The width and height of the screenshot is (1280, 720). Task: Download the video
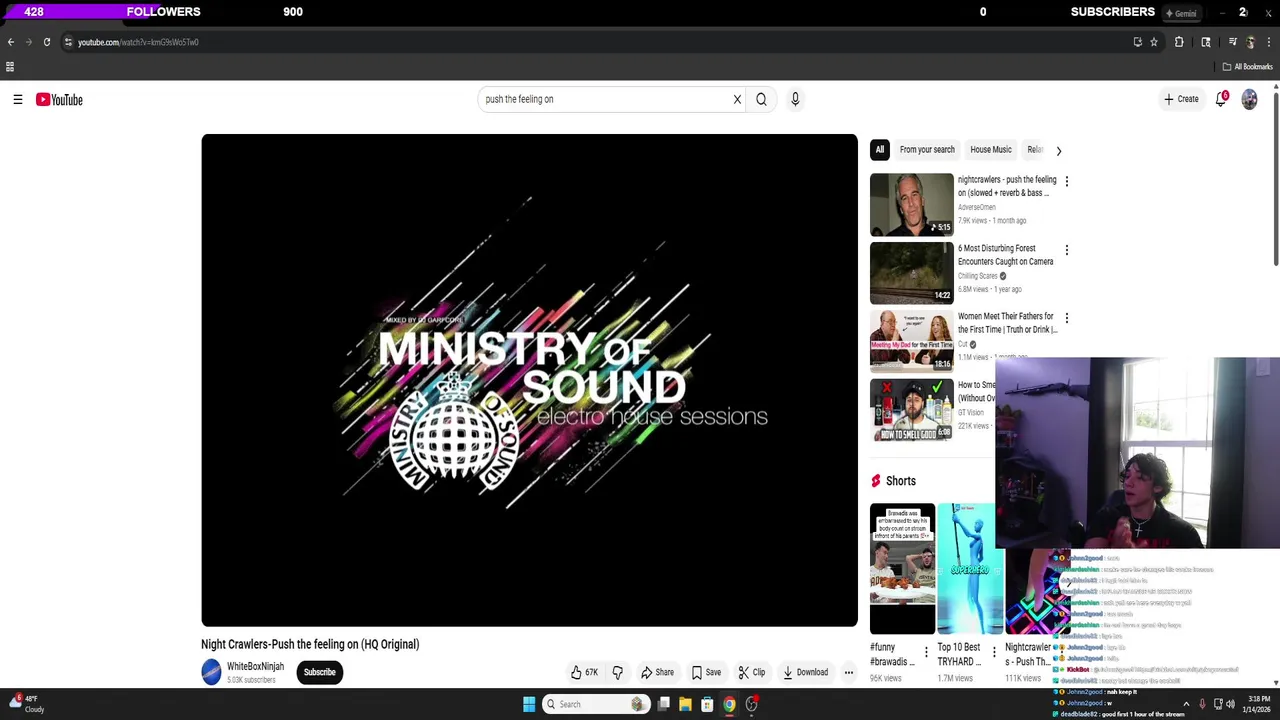point(806,672)
